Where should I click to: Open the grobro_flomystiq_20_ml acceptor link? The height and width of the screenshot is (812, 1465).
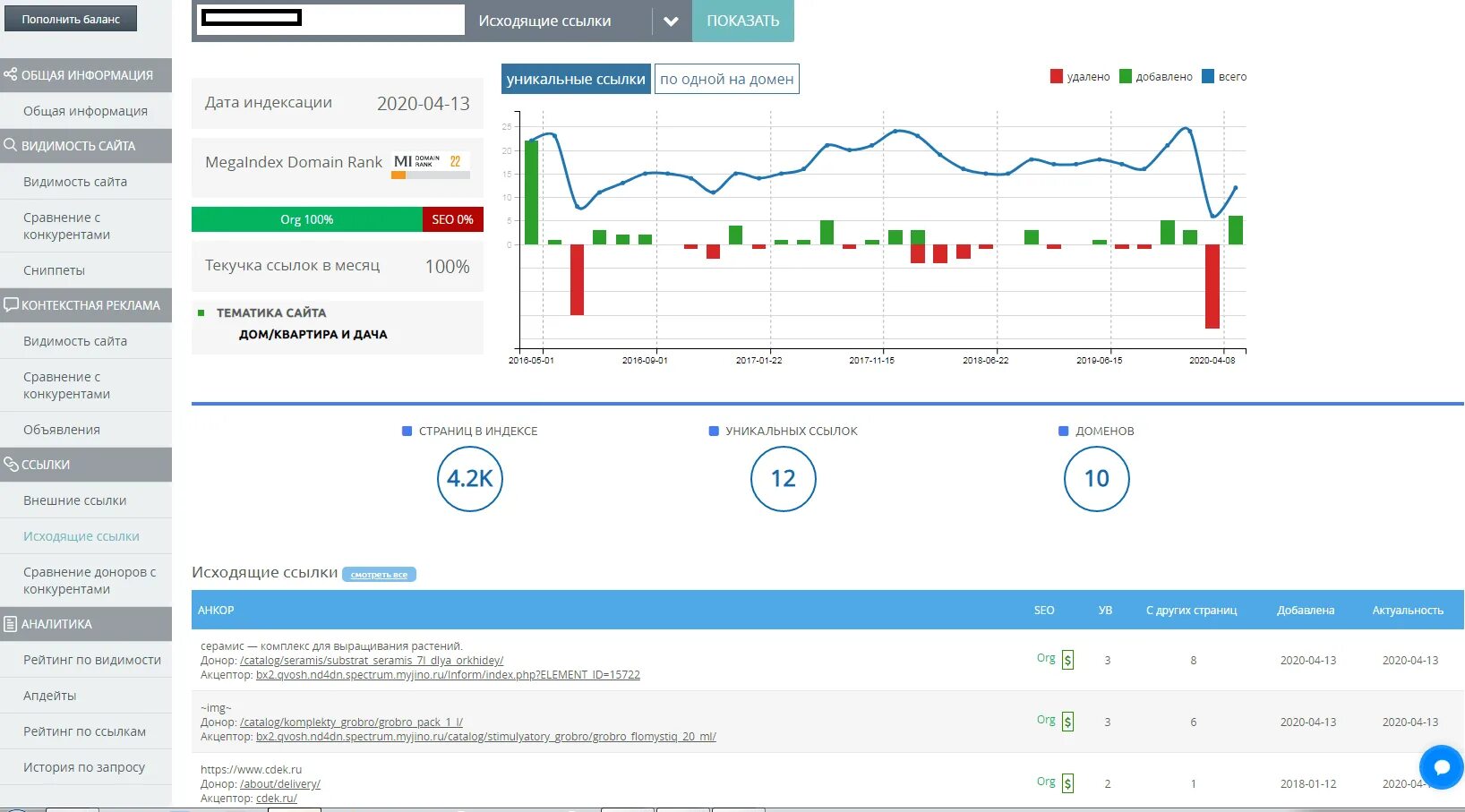point(486,737)
